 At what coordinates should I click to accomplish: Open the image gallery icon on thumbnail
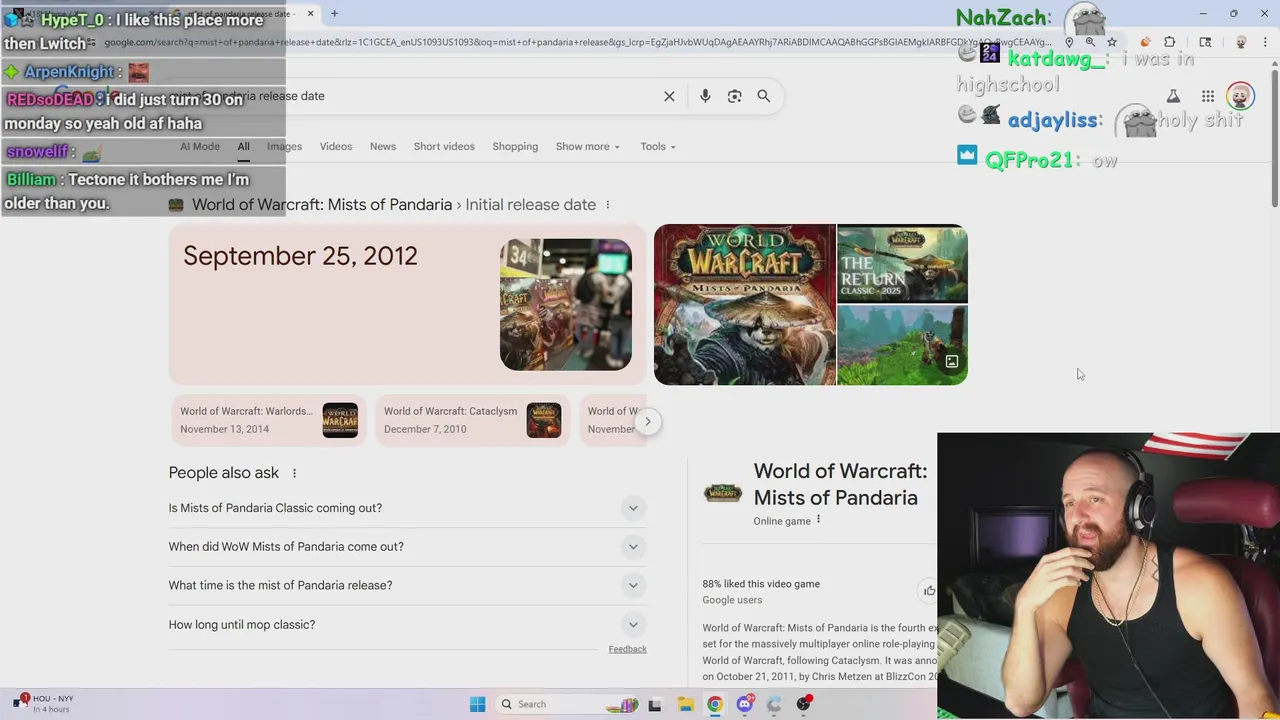click(952, 362)
